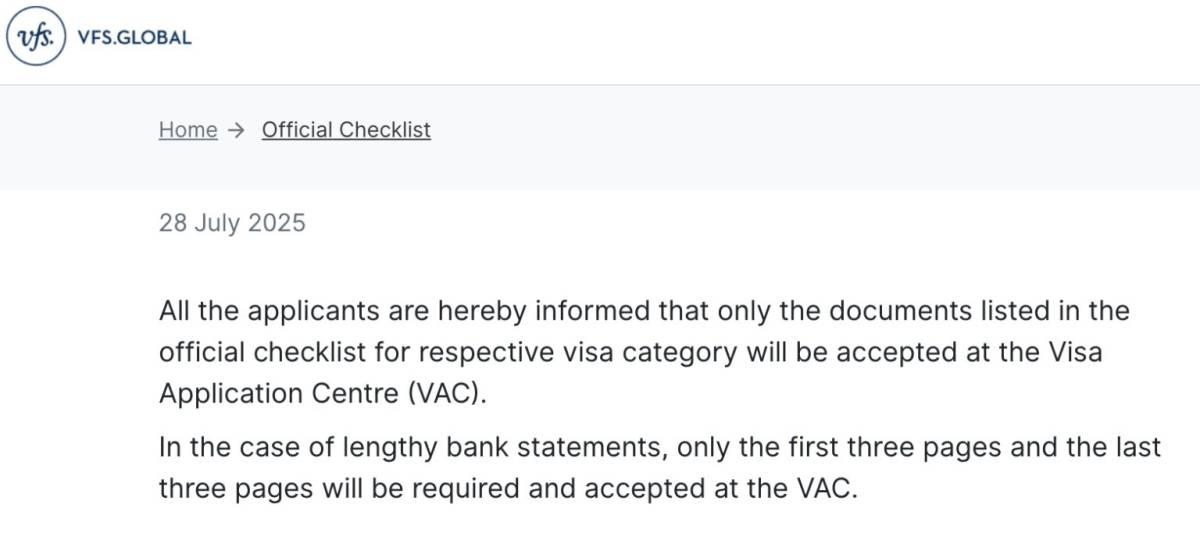
Task: Click the paragraph starting 'In the case'
Action: tap(660, 468)
